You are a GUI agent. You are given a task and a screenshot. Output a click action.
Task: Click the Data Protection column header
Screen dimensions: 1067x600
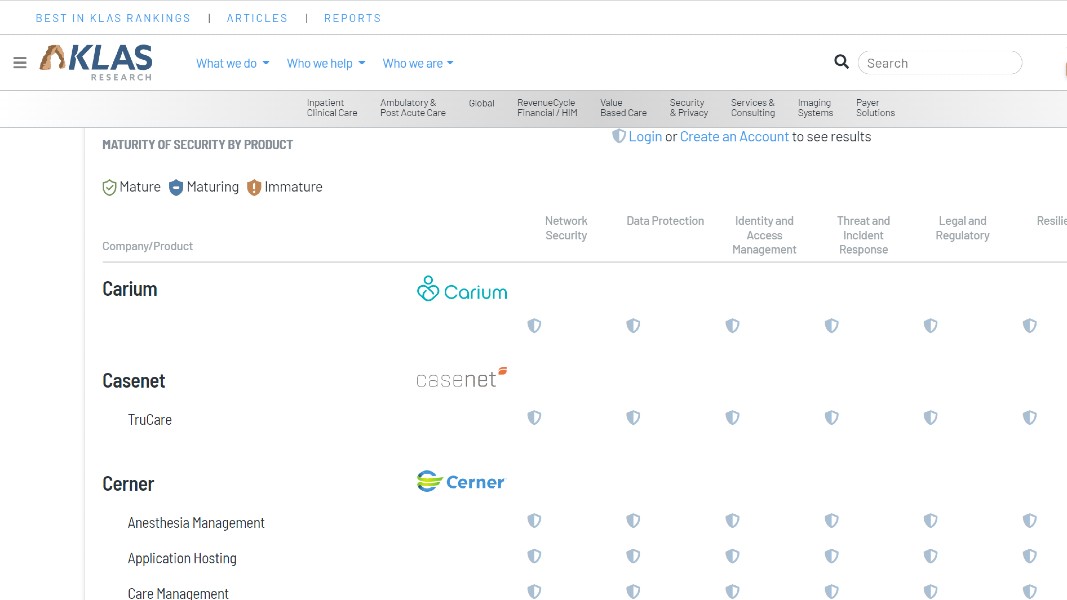tap(666, 221)
